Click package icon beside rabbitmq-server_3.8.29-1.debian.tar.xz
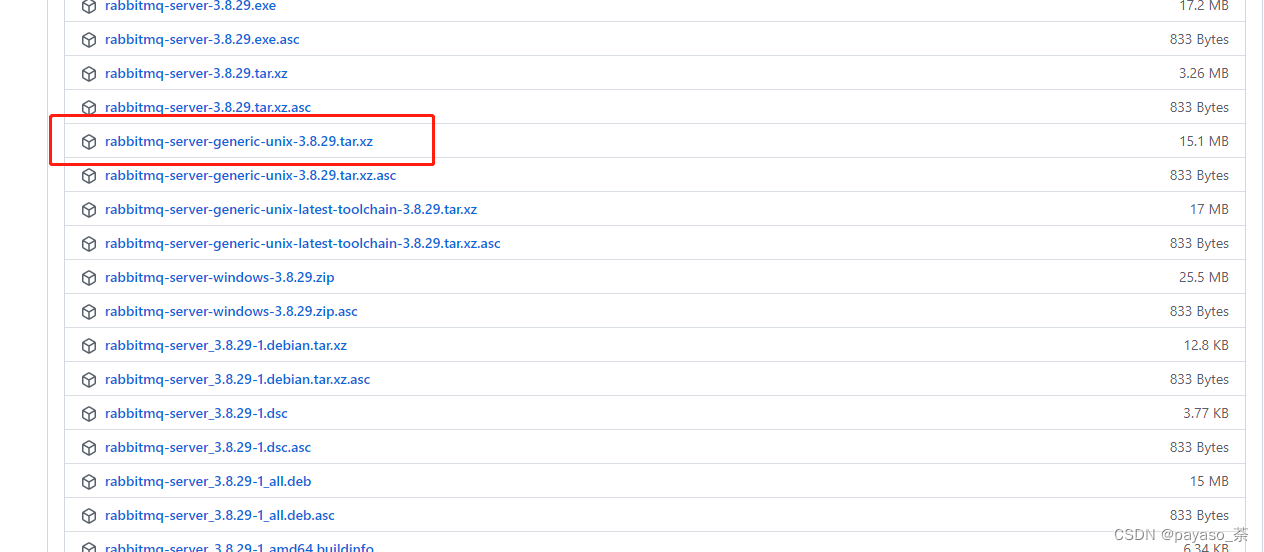 (x=89, y=346)
